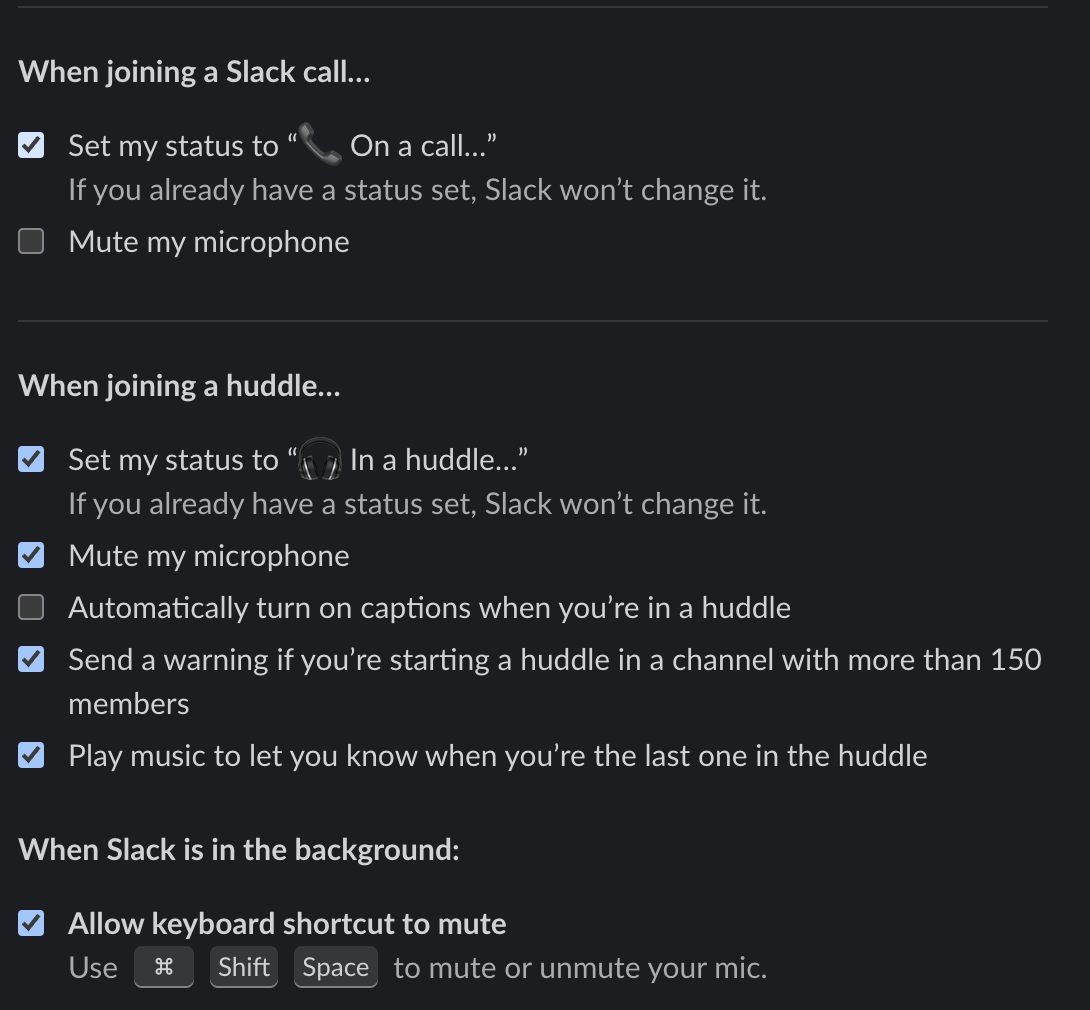Click the status-won't-change explanatory text
Viewport: 1090px width, 1010px height.
click(x=416, y=189)
